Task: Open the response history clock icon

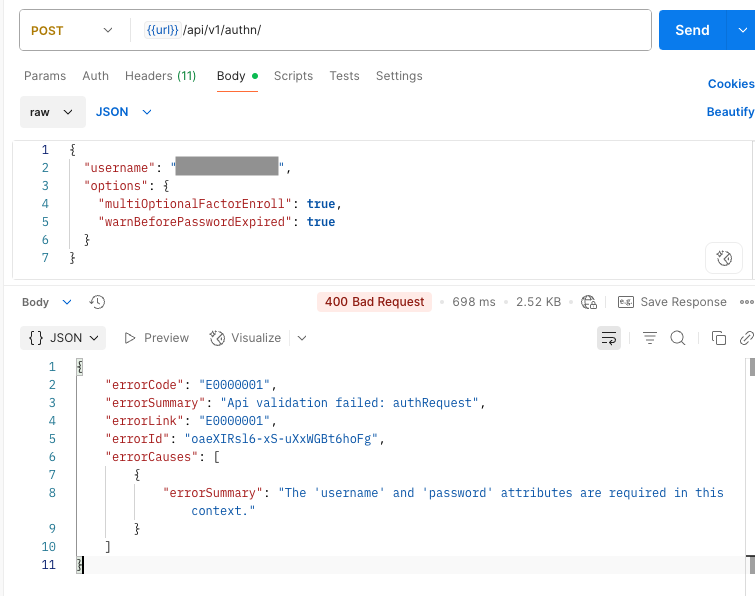Action: click(97, 302)
